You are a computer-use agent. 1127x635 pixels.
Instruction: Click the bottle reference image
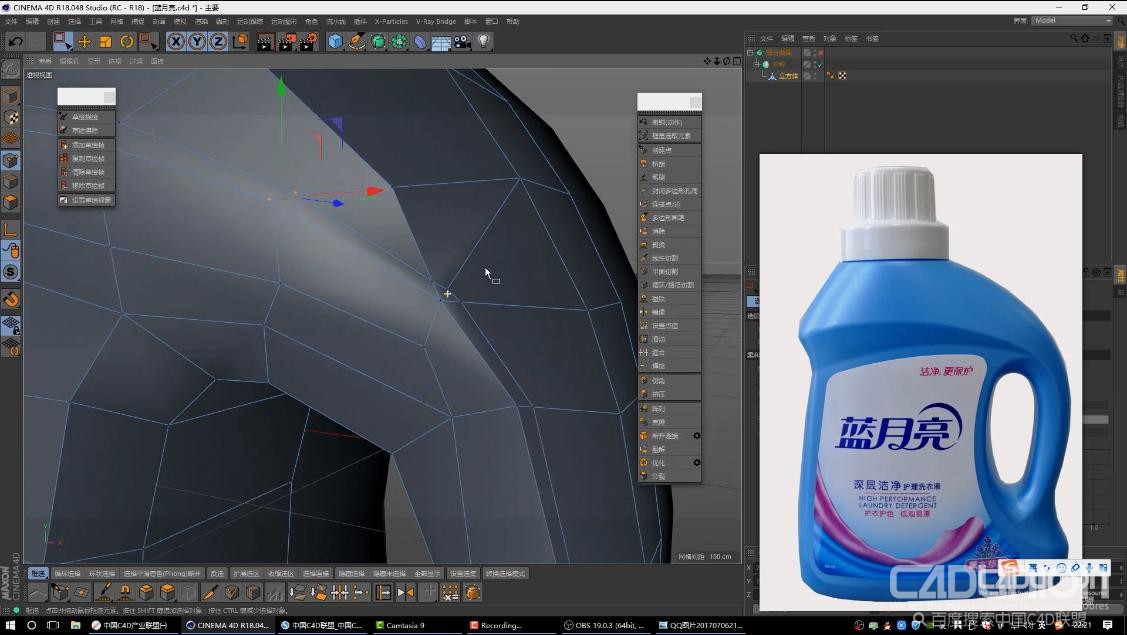(x=921, y=381)
